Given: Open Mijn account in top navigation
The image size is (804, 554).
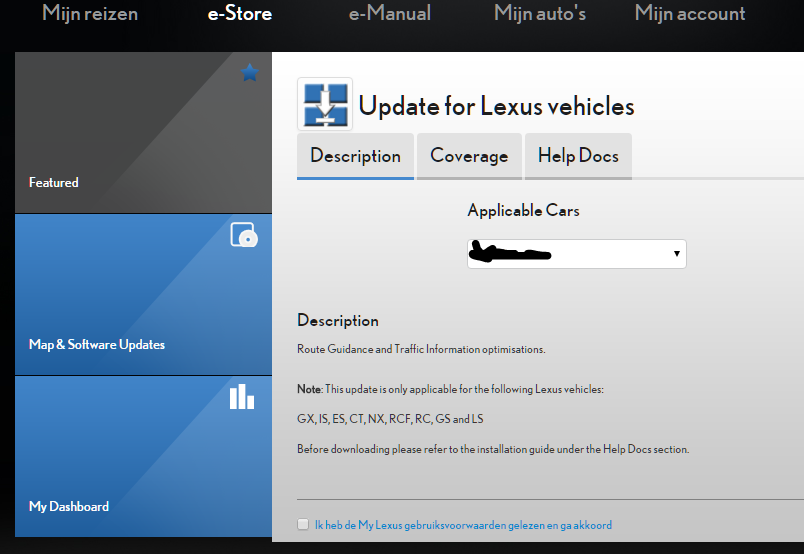Looking at the screenshot, I should pyautogui.click(x=690, y=13).
